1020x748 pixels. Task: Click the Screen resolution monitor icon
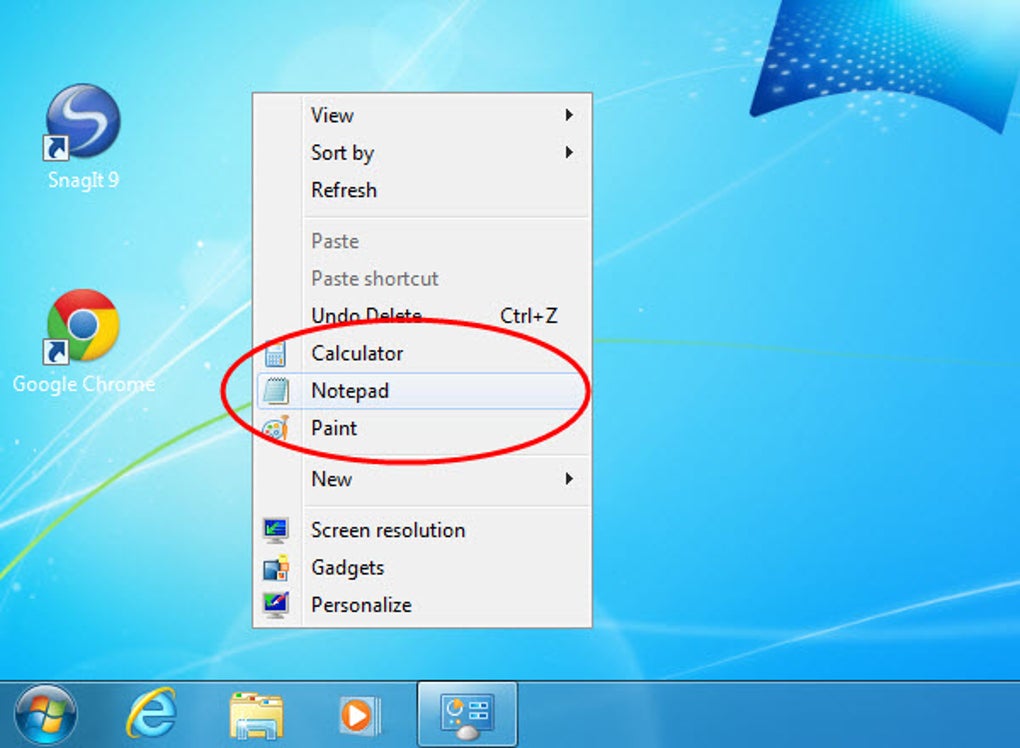(x=276, y=530)
